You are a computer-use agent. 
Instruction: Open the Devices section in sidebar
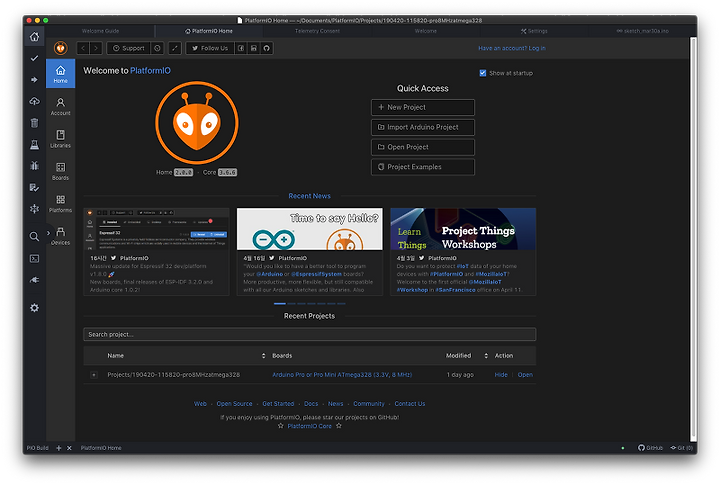(x=61, y=236)
